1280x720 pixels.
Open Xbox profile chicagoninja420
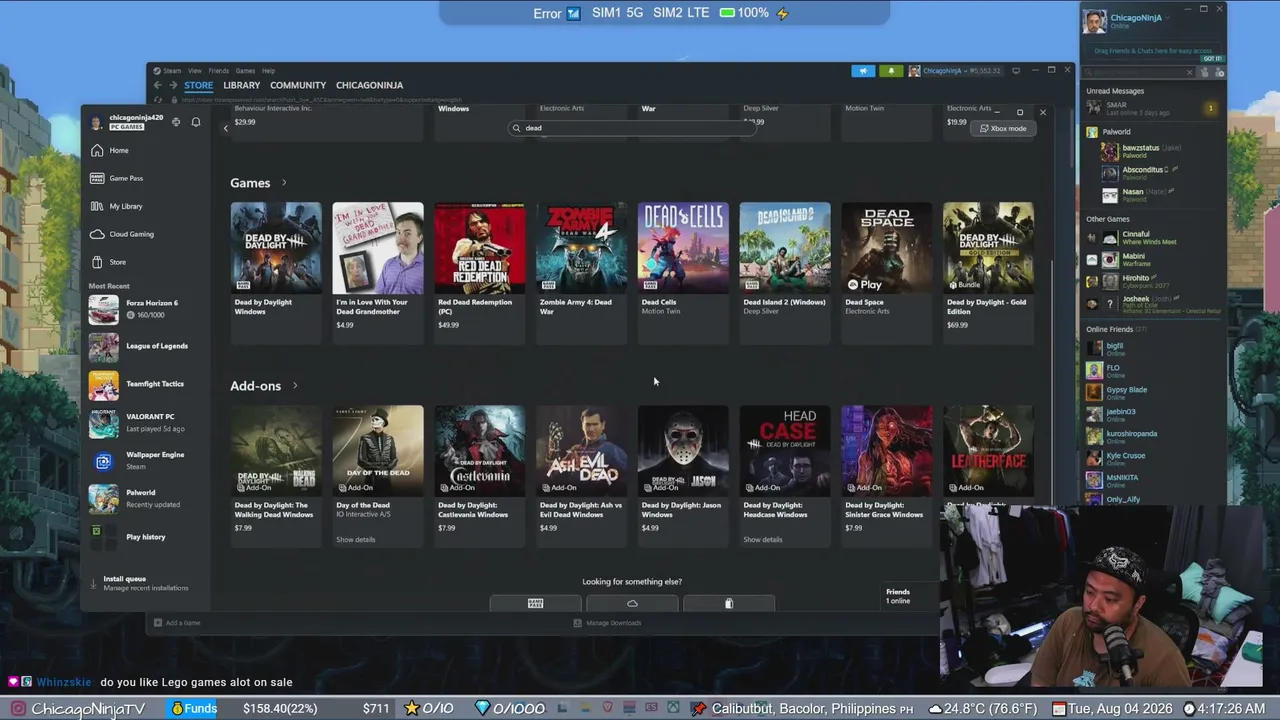(126, 122)
